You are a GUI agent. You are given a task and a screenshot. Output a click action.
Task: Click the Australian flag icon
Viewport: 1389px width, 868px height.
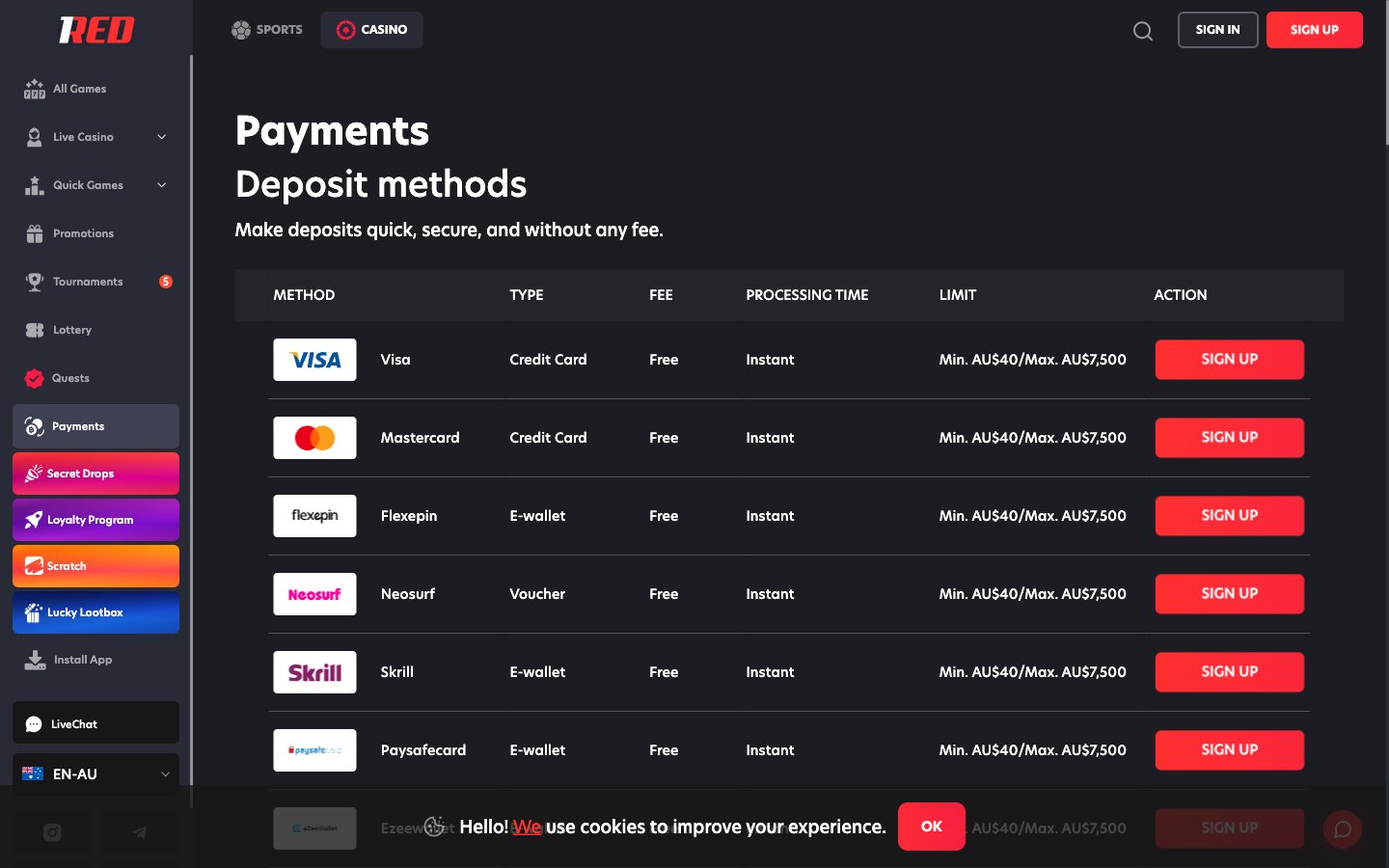[33, 773]
